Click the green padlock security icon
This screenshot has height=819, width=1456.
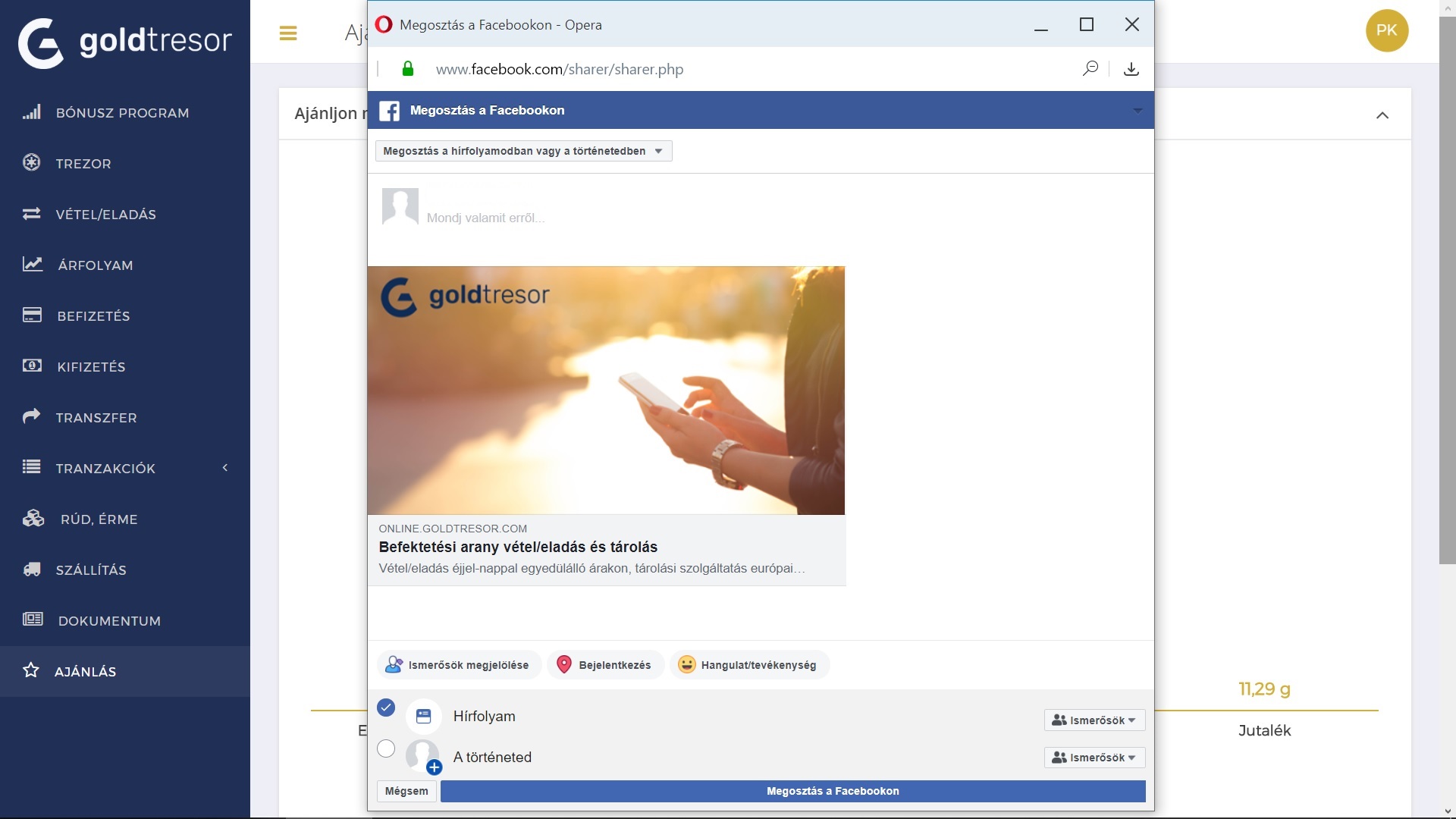[x=408, y=69]
